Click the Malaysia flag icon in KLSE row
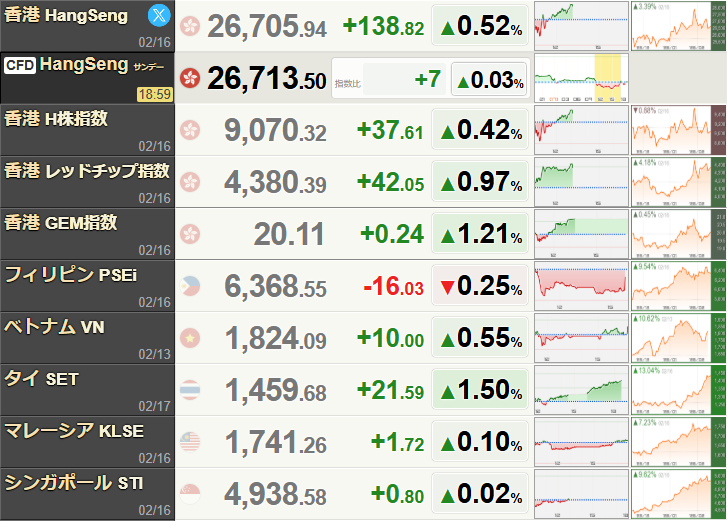727x521 pixels. point(190,442)
